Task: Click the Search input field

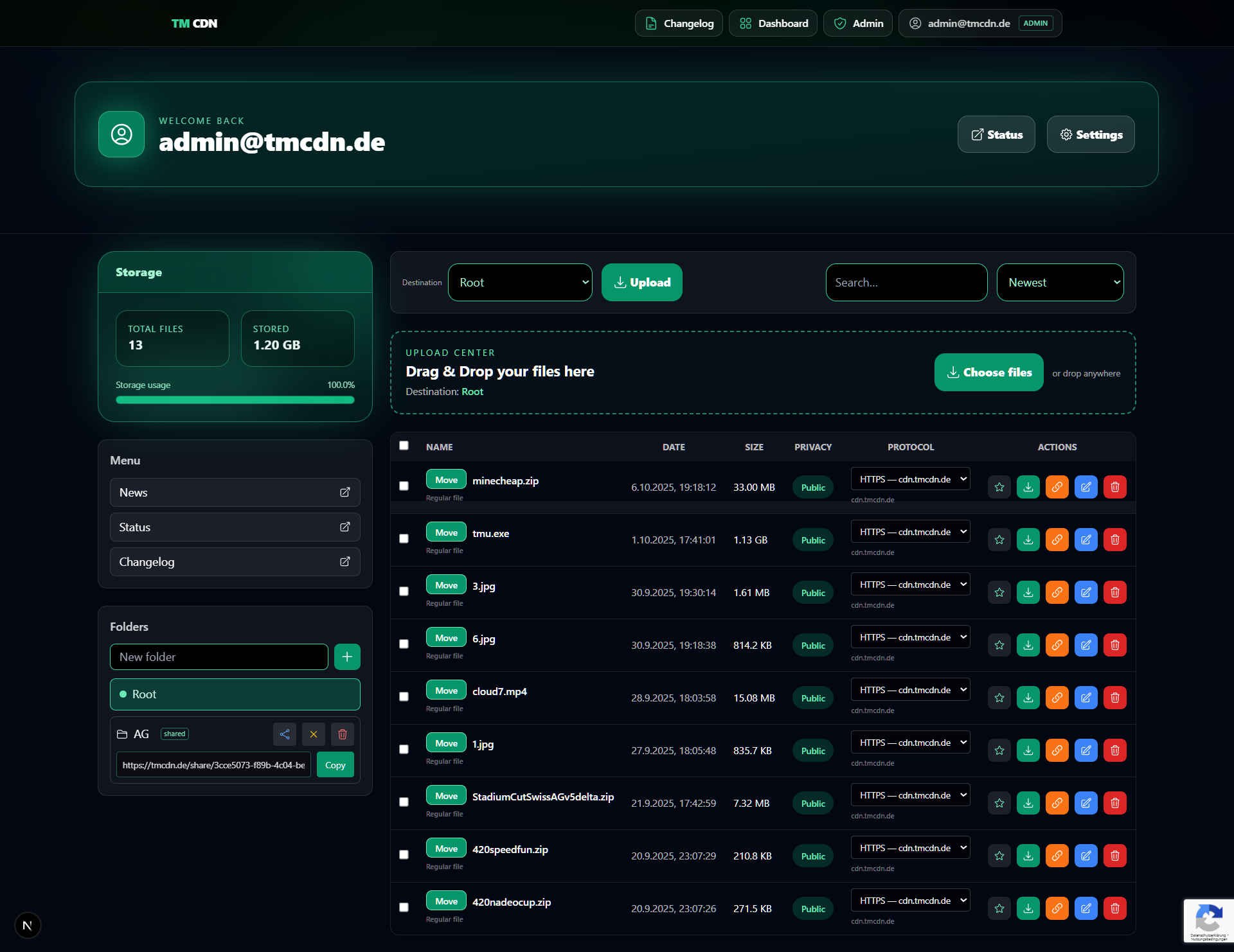Action: pos(906,283)
